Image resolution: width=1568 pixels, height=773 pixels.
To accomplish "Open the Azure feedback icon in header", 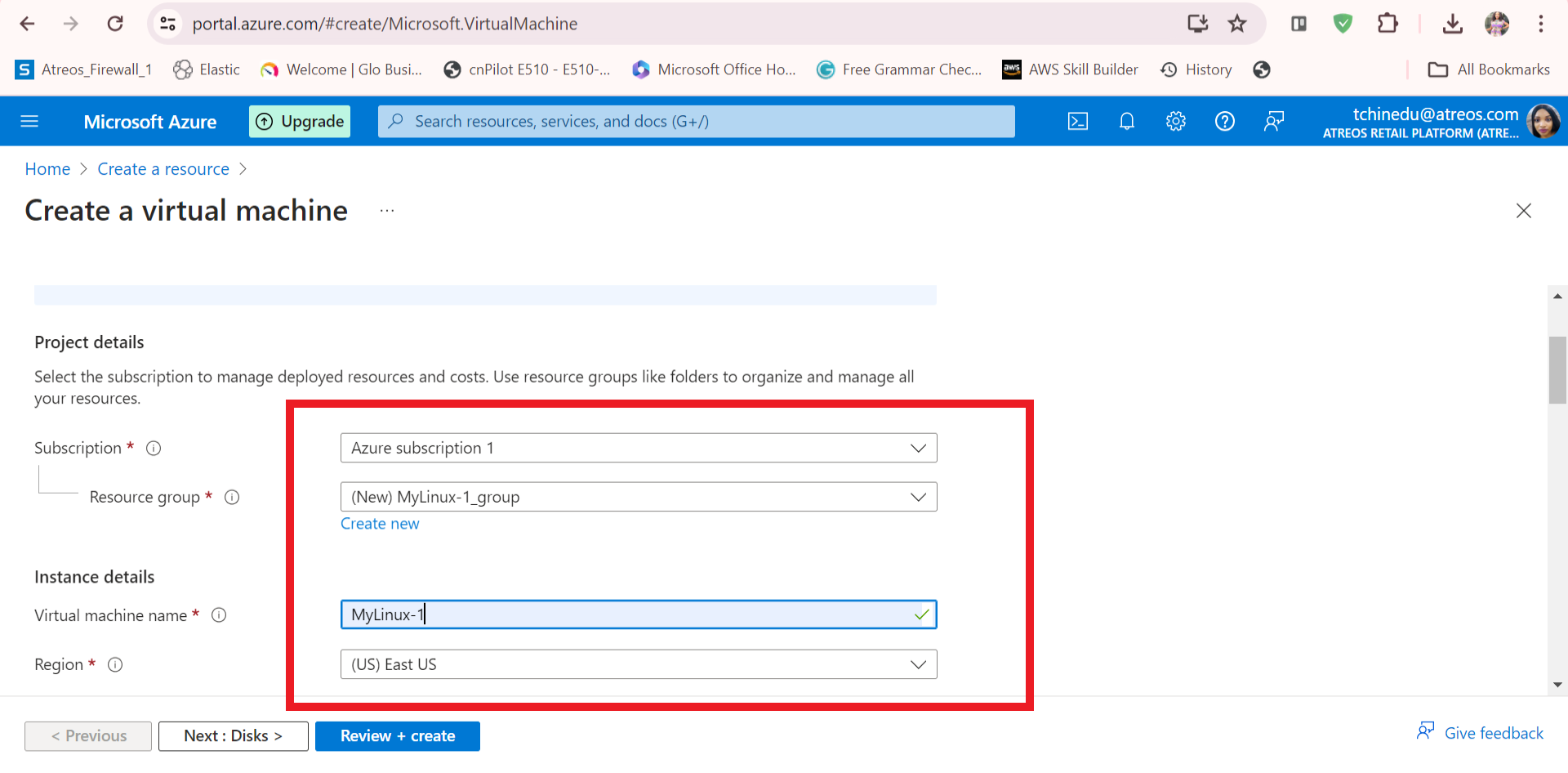I will tap(1274, 122).
